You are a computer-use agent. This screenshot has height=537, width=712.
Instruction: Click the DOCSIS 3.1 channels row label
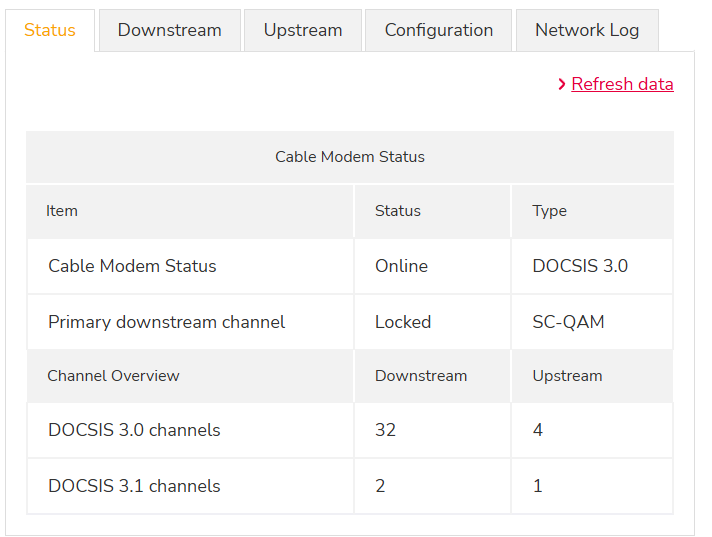pos(134,486)
